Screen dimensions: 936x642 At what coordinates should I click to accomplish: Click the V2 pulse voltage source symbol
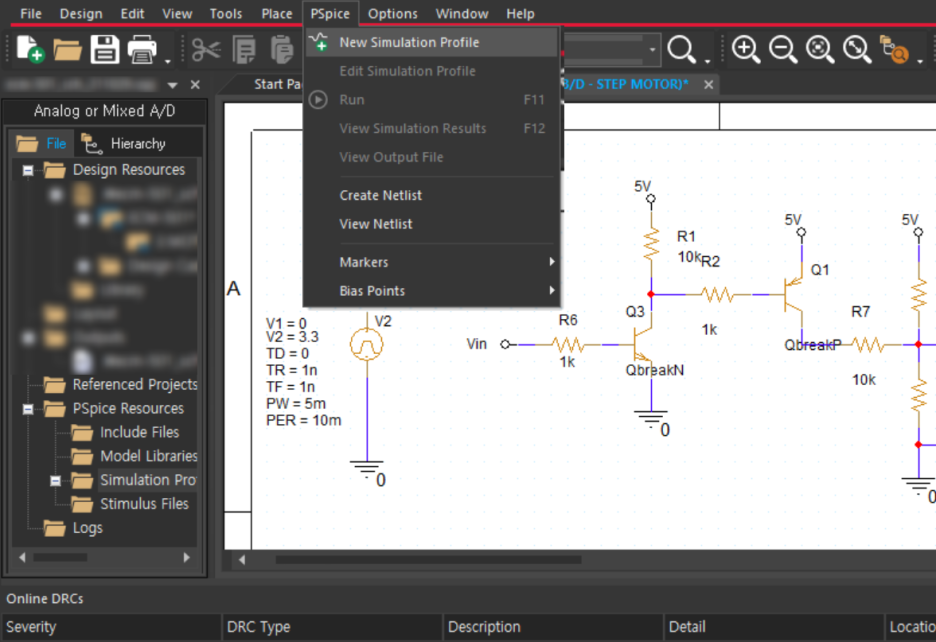367,345
